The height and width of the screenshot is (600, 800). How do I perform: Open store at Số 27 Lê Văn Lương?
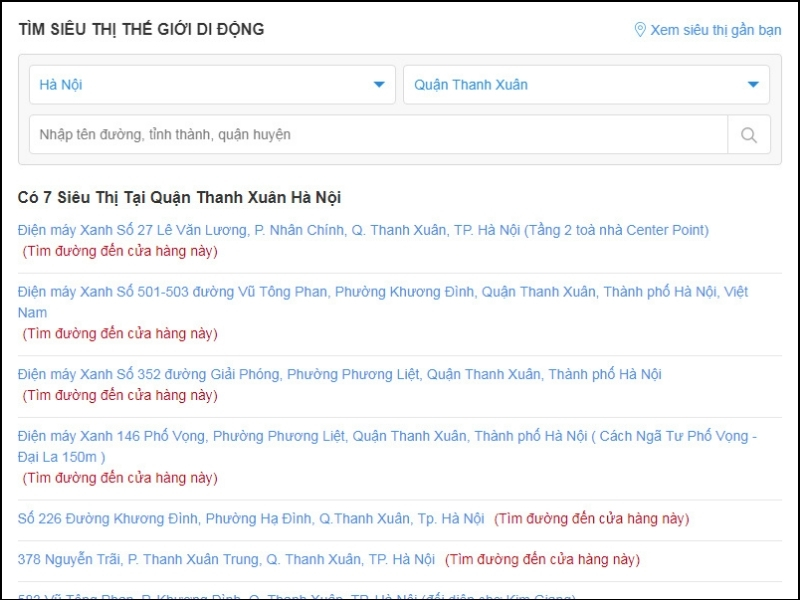click(x=363, y=230)
